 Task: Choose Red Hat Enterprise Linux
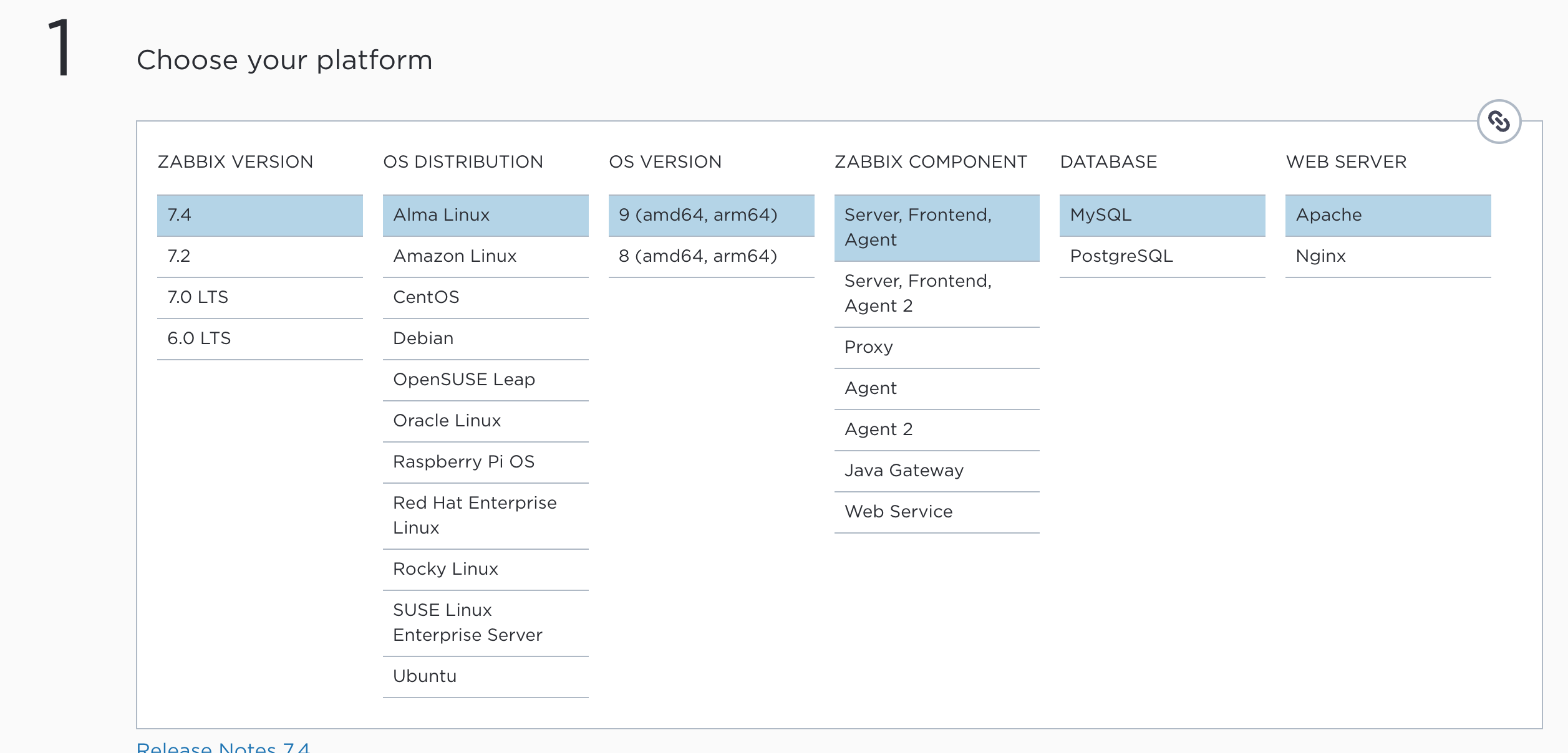486,516
